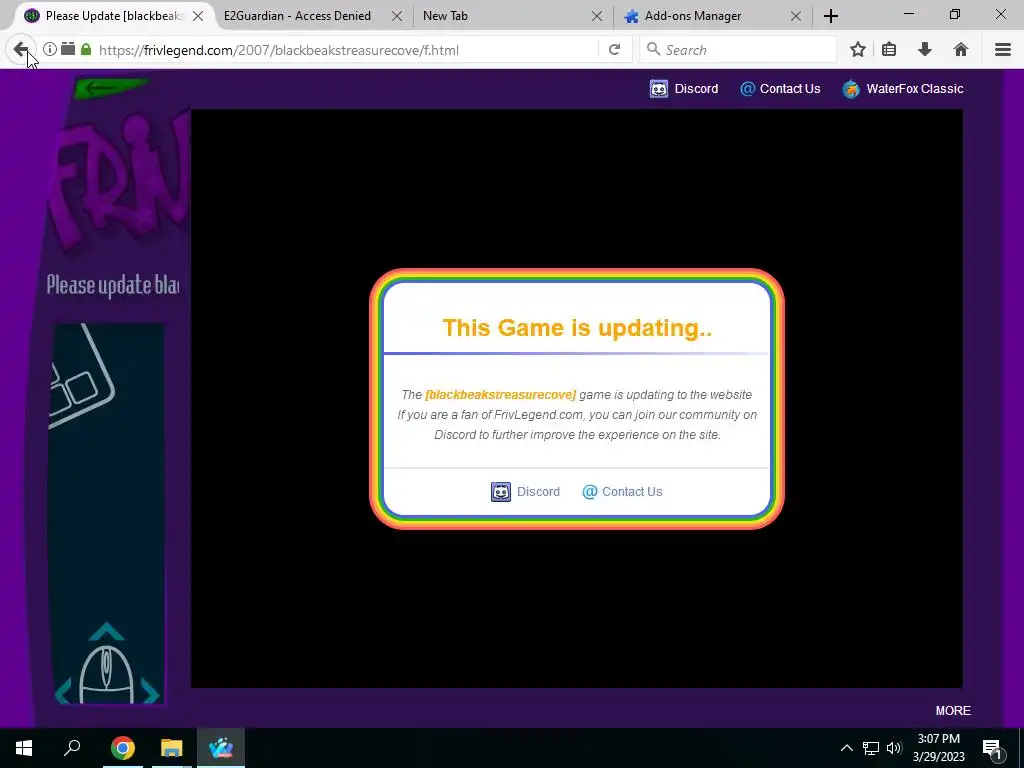
Task: Click the green back arrow on page
Action: 110,88
